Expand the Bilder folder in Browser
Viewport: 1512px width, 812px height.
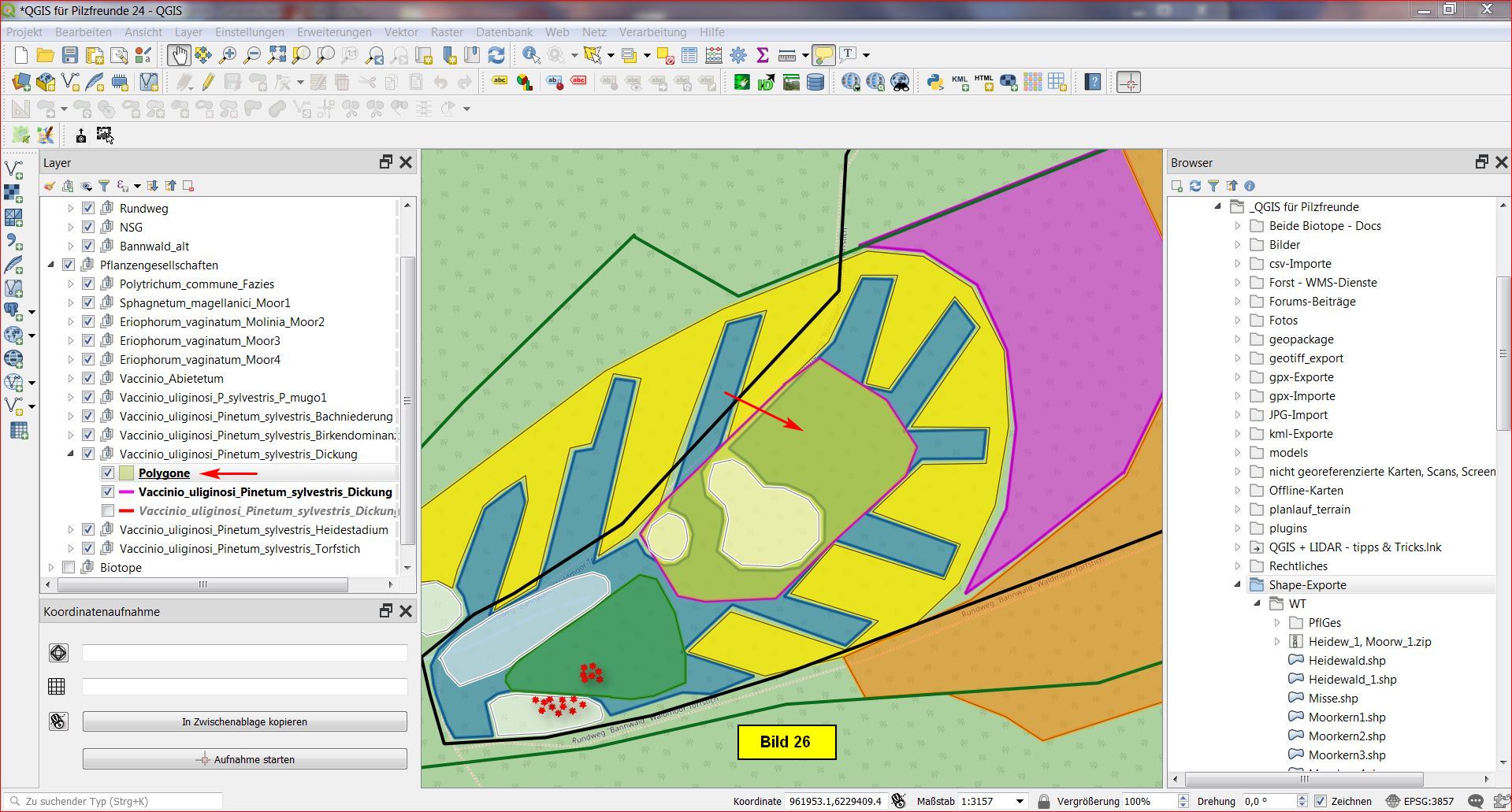click(x=1237, y=245)
